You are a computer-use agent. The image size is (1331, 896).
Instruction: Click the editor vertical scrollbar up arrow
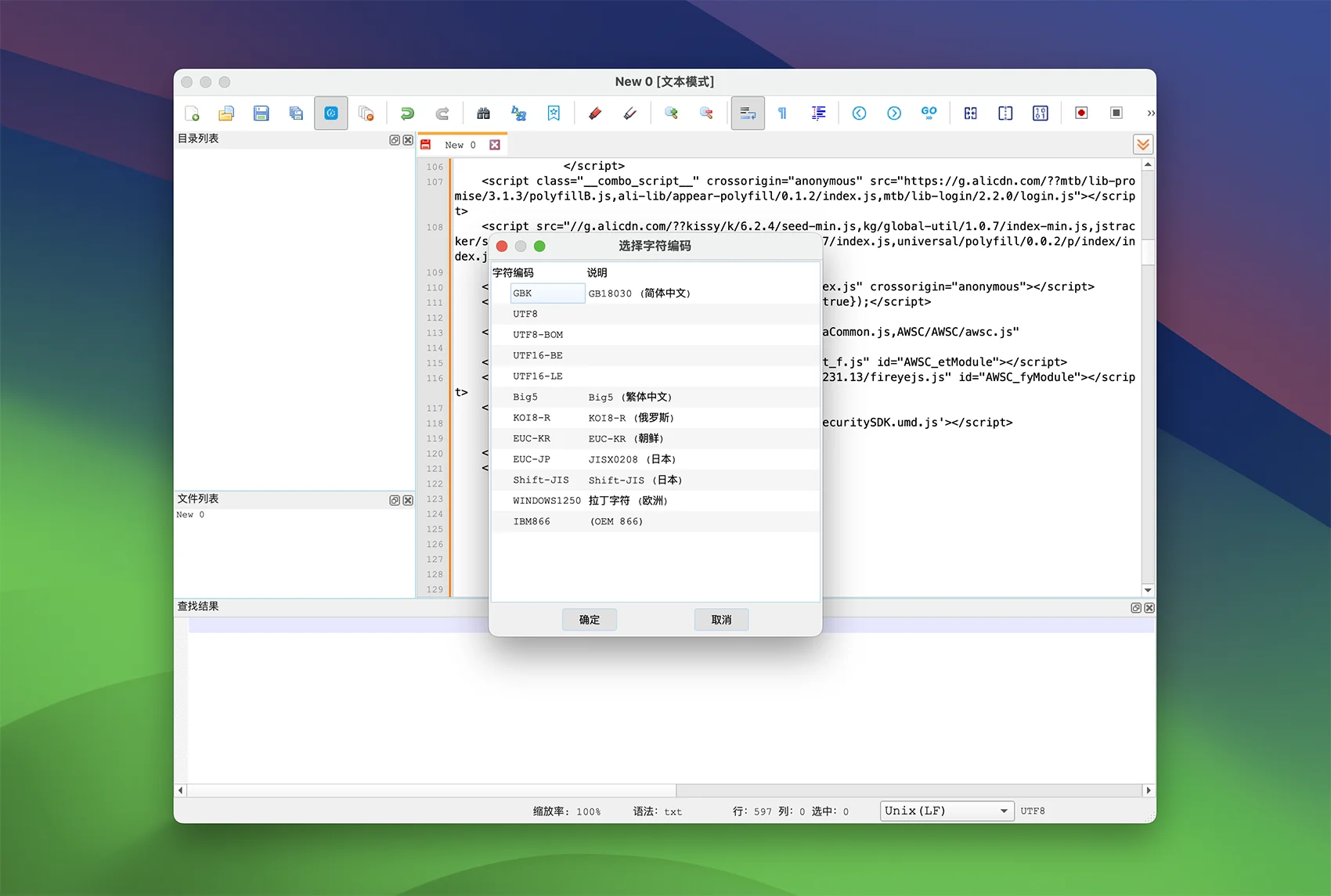(x=1148, y=164)
